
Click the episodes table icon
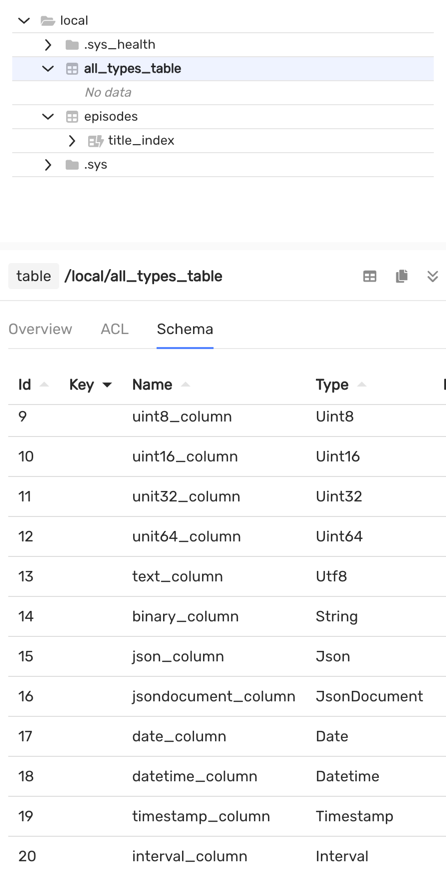click(72, 117)
